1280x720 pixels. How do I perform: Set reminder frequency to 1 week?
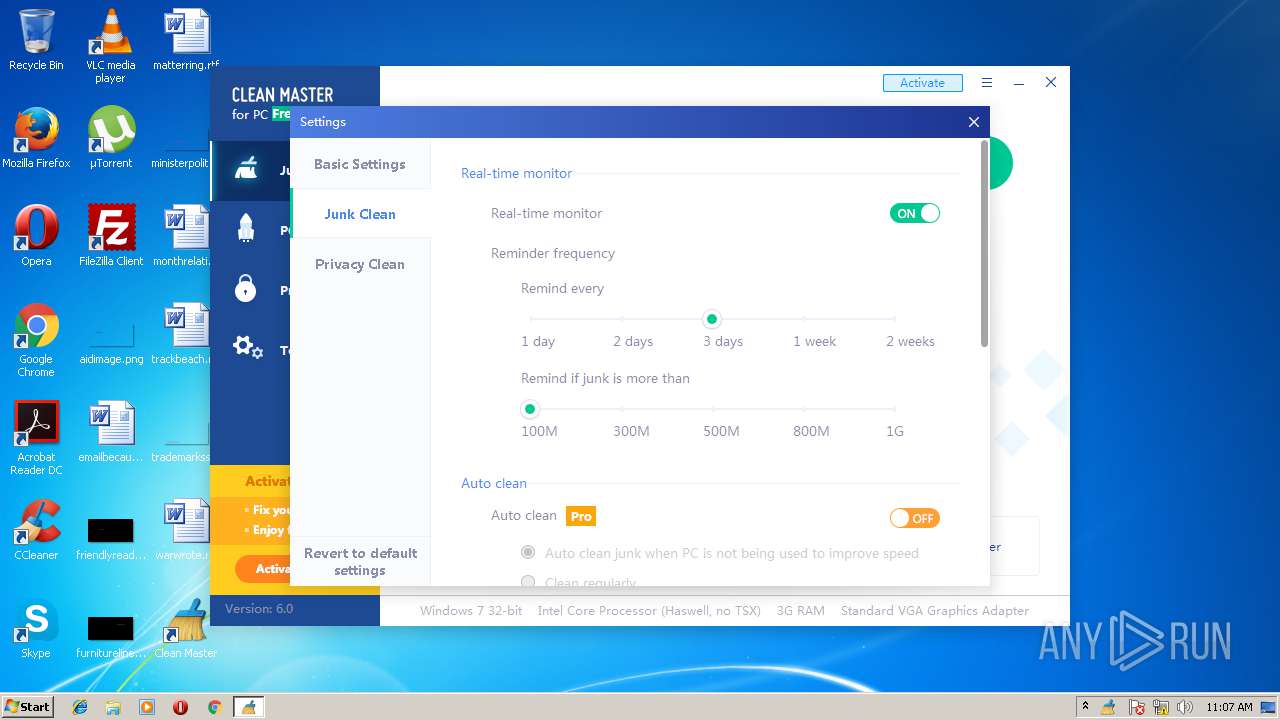[x=804, y=320]
